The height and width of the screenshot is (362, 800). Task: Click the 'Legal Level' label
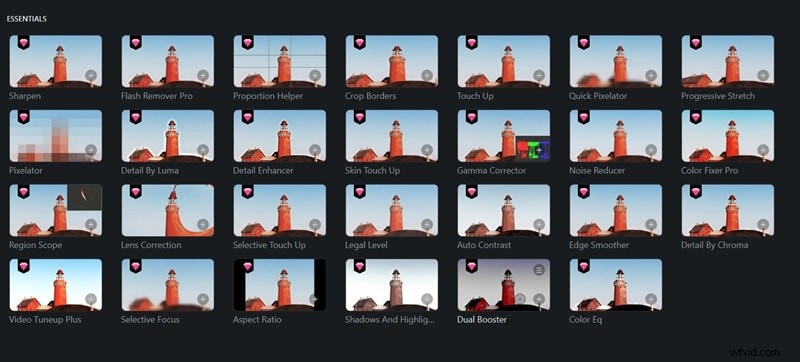click(366, 245)
